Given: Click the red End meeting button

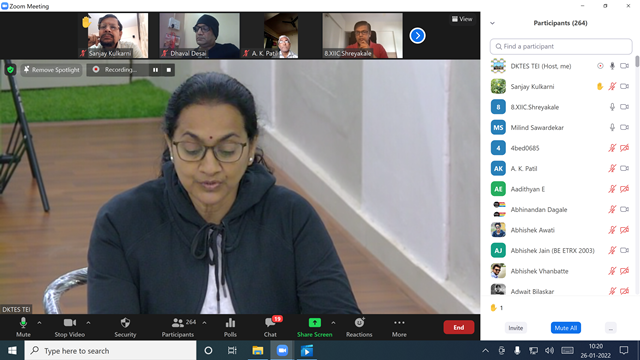Looking at the screenshot, I should click(x=459, y=327).
